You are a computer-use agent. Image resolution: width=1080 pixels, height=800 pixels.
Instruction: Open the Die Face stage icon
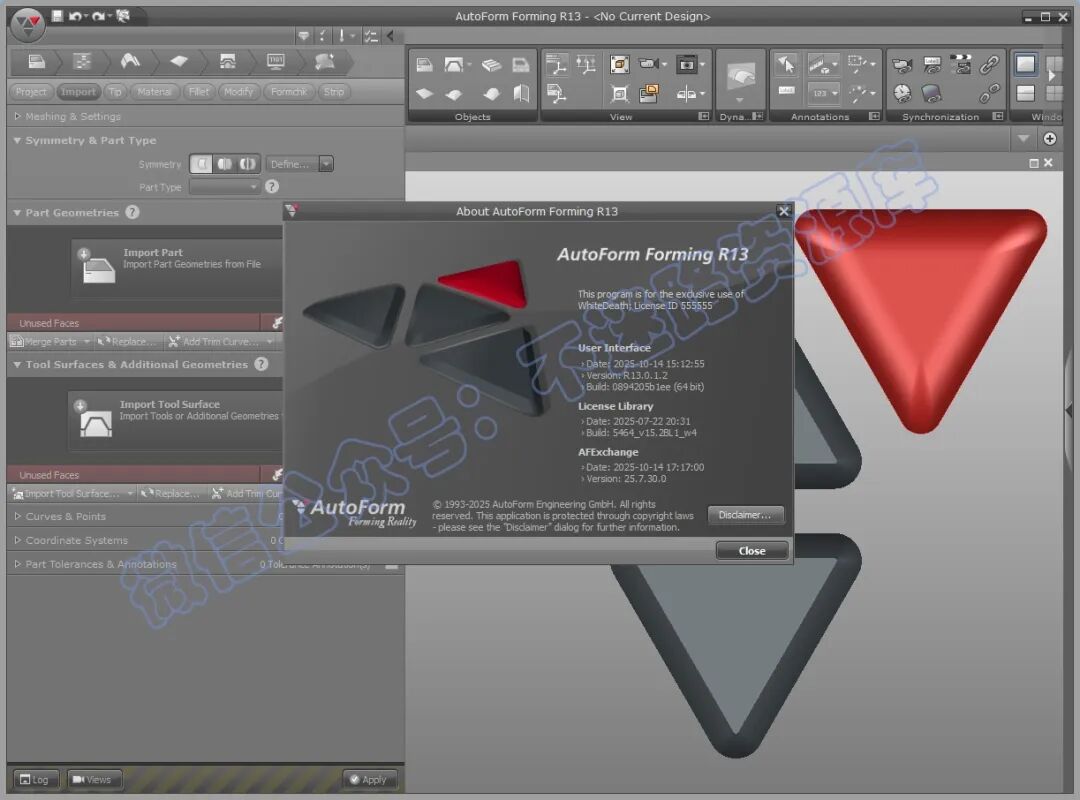click(x=130, y=62)
